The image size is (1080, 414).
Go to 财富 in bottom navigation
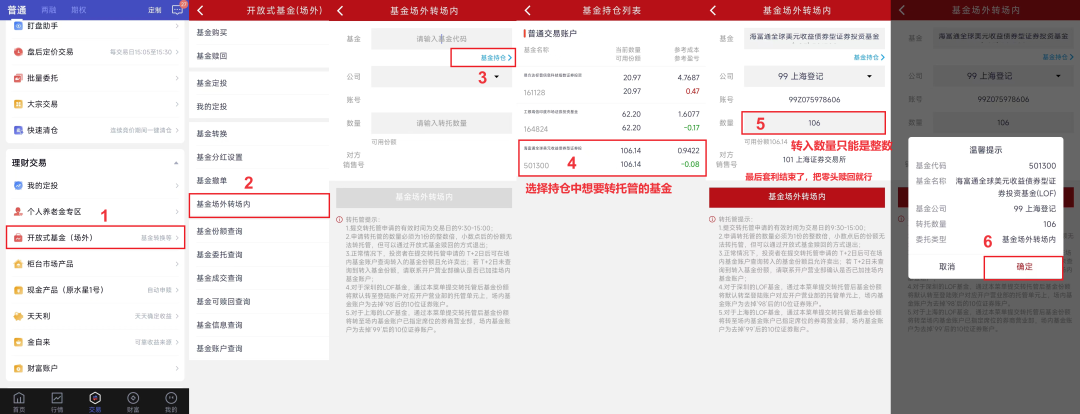pos(133,402)
